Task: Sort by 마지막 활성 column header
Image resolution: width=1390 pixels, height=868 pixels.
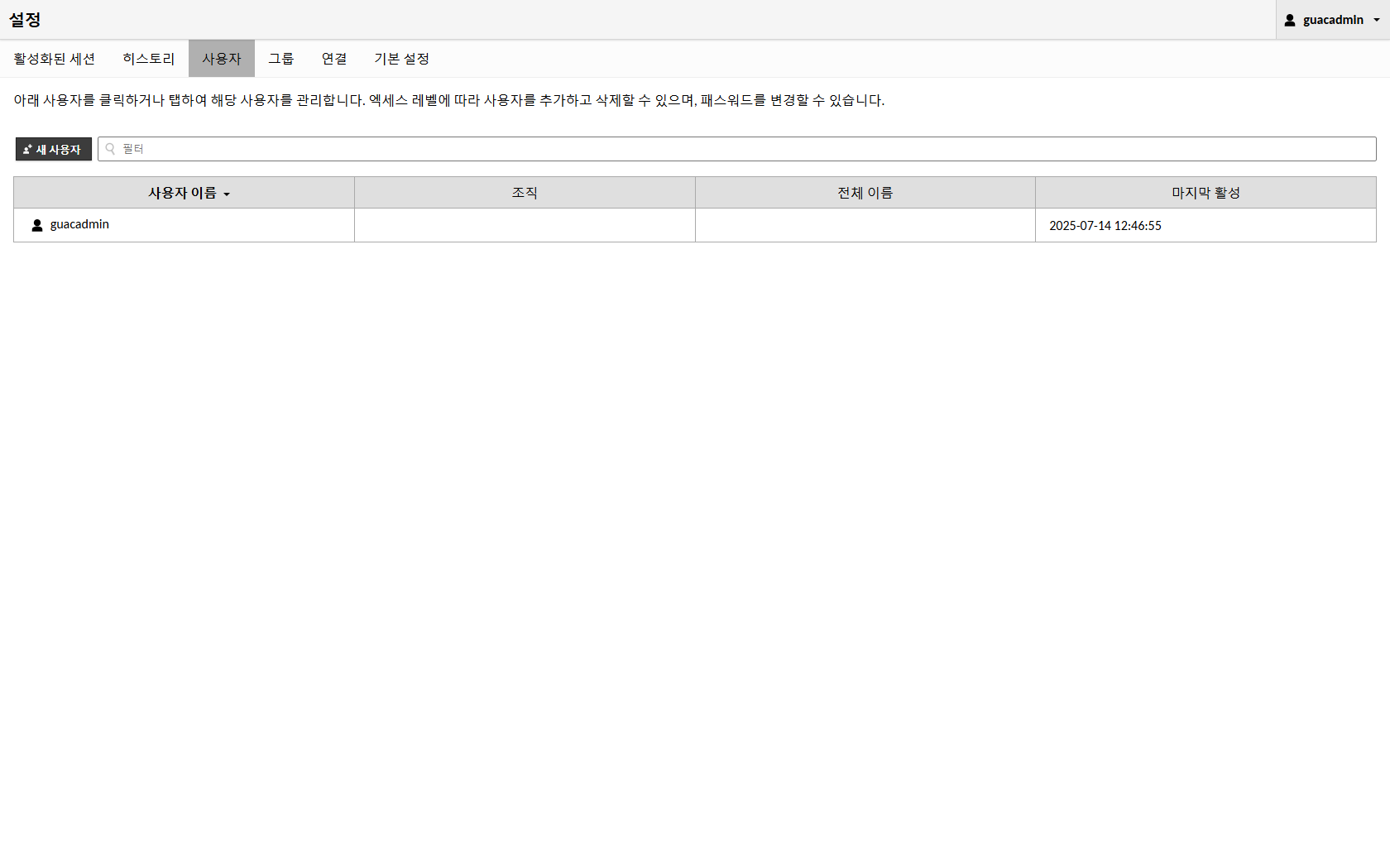Action: click(1206, 193)
